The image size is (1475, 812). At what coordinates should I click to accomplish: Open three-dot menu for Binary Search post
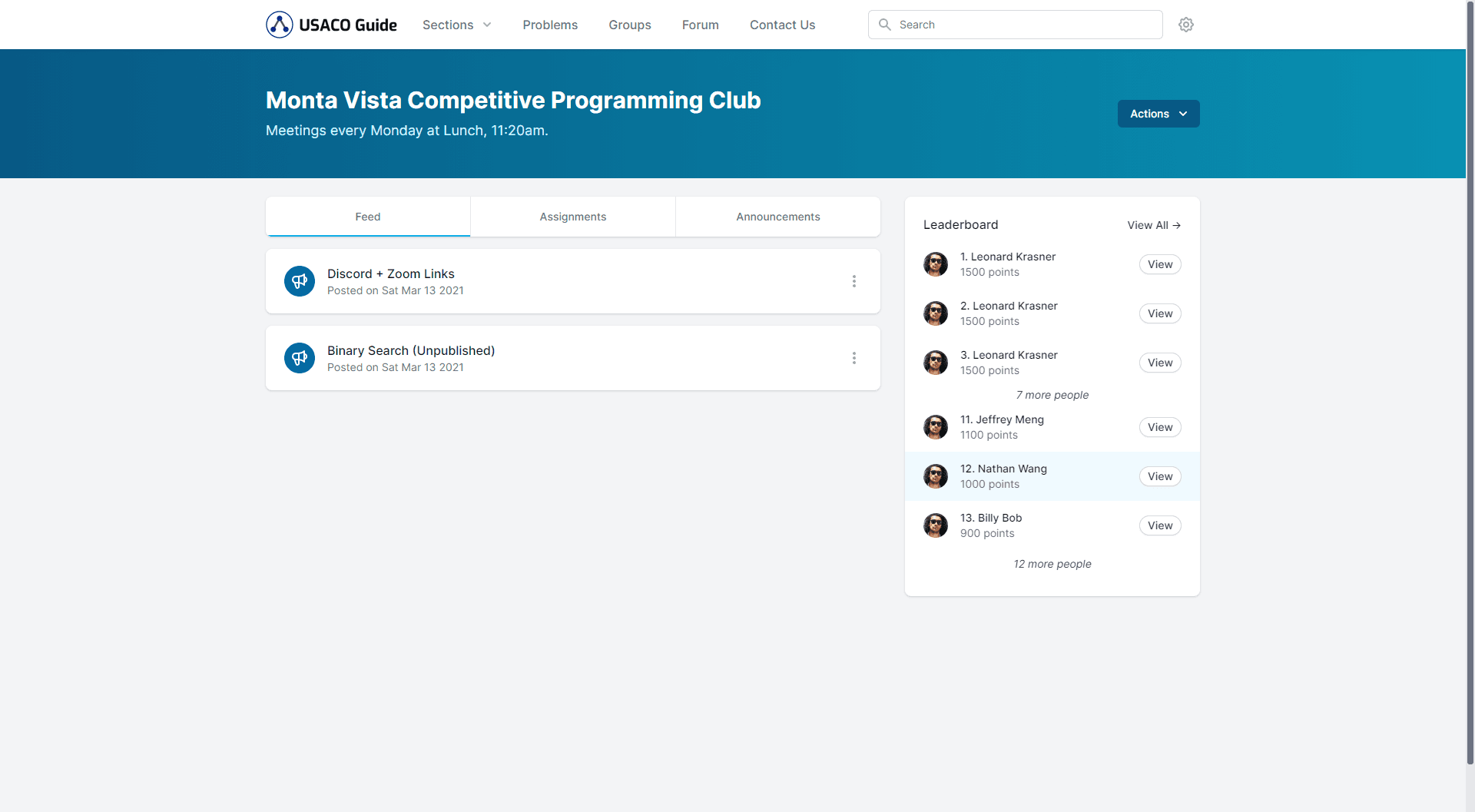coord(854,358)
